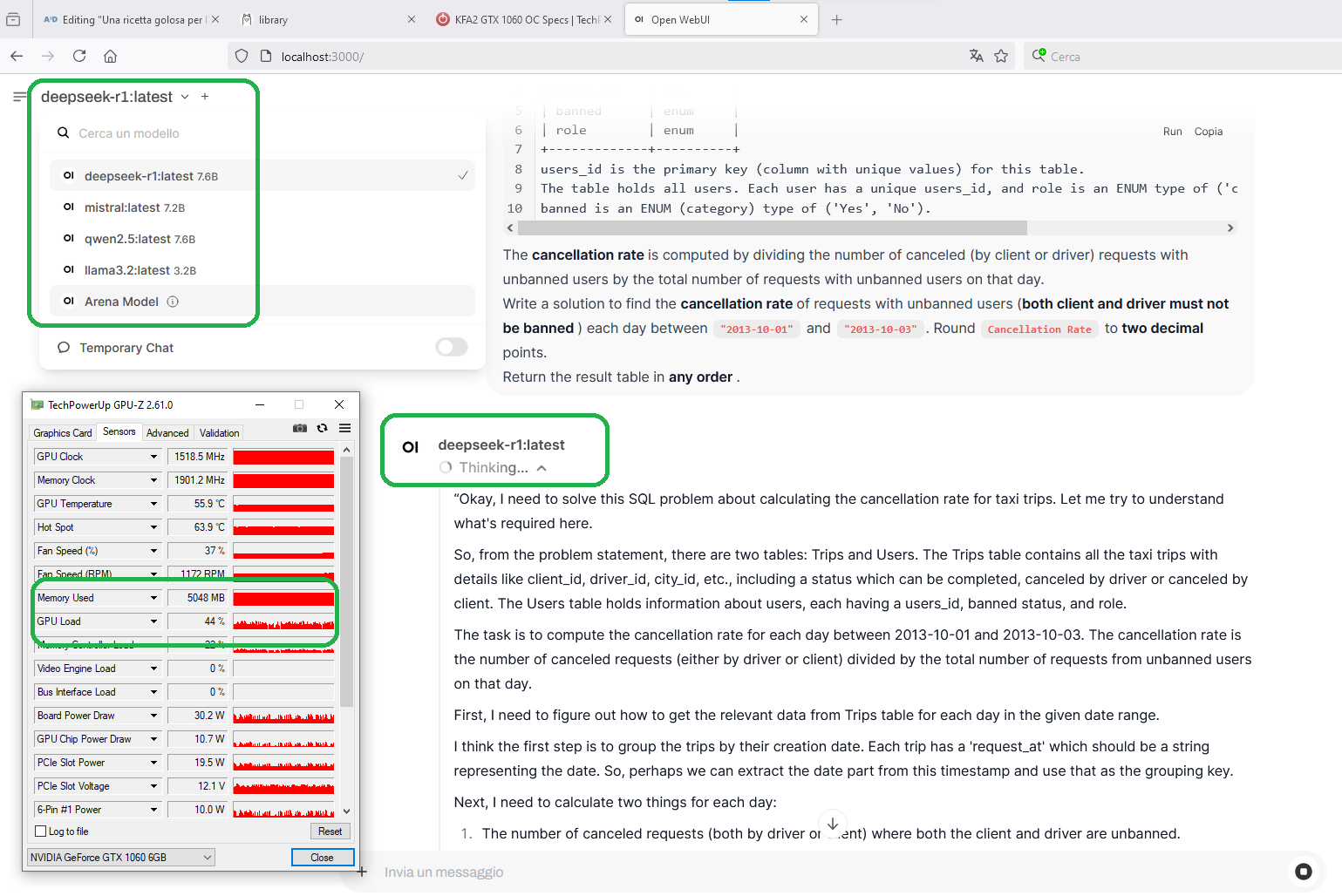Click the code block horizontal scrollbar

coord(772,228)
